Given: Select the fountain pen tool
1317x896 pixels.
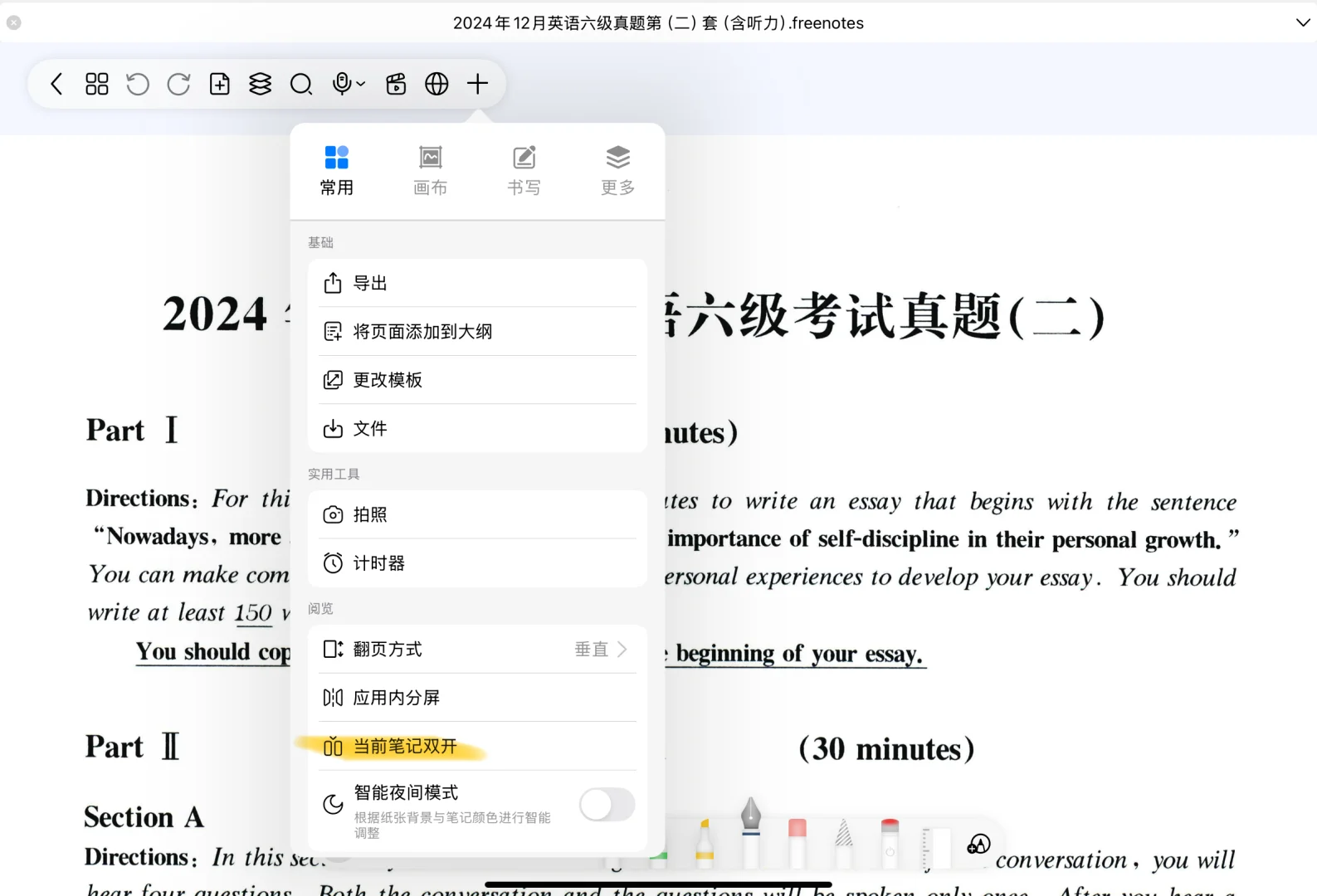Looking at the screenshot, I should [751, 832].
